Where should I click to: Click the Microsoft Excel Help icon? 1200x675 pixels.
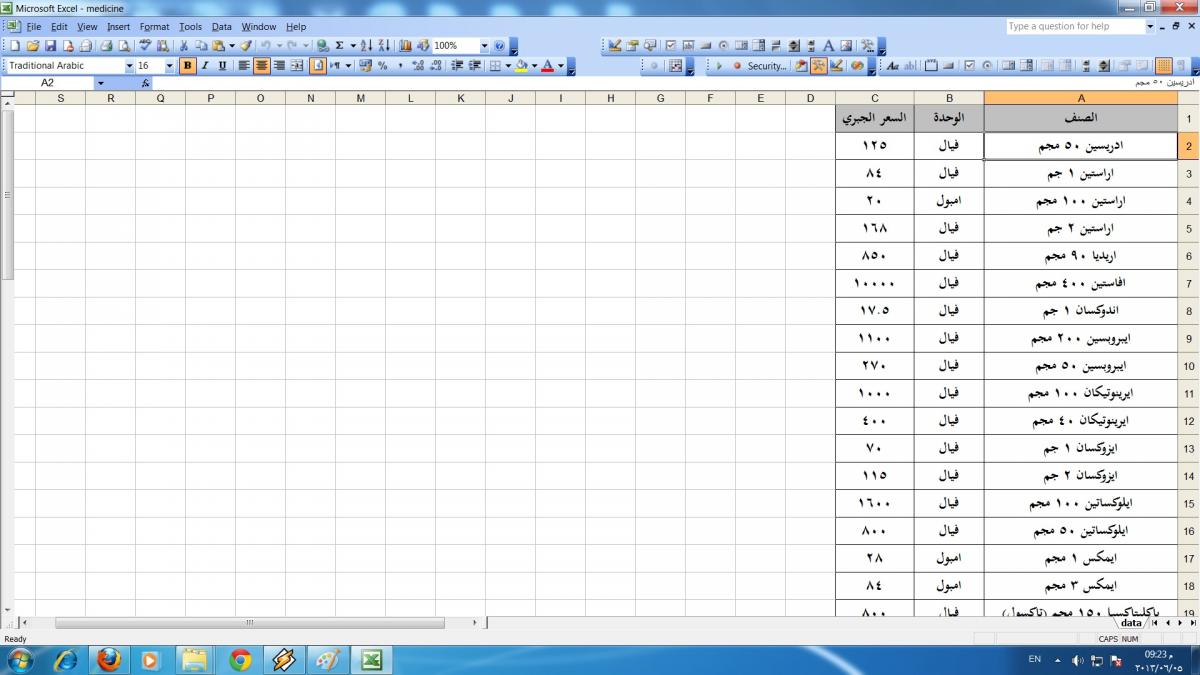[498, 46]
